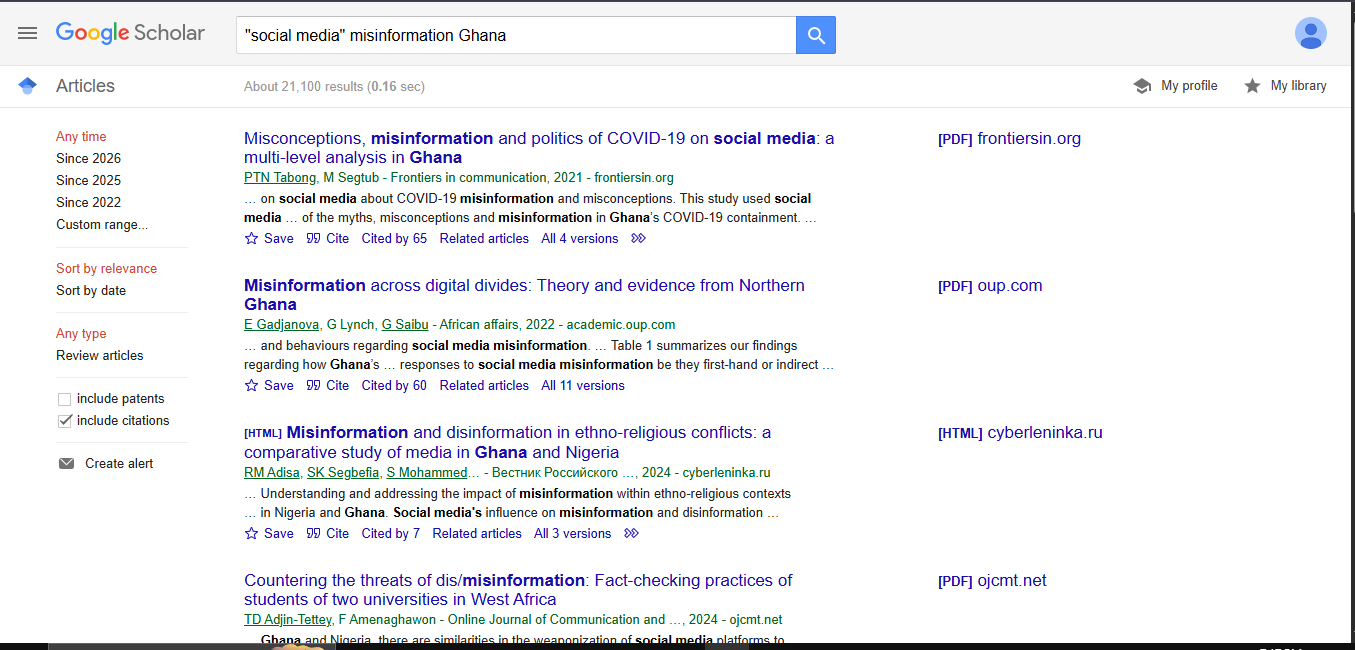
Task: Check the include patents checkbox
Action: tap(65, 399)
